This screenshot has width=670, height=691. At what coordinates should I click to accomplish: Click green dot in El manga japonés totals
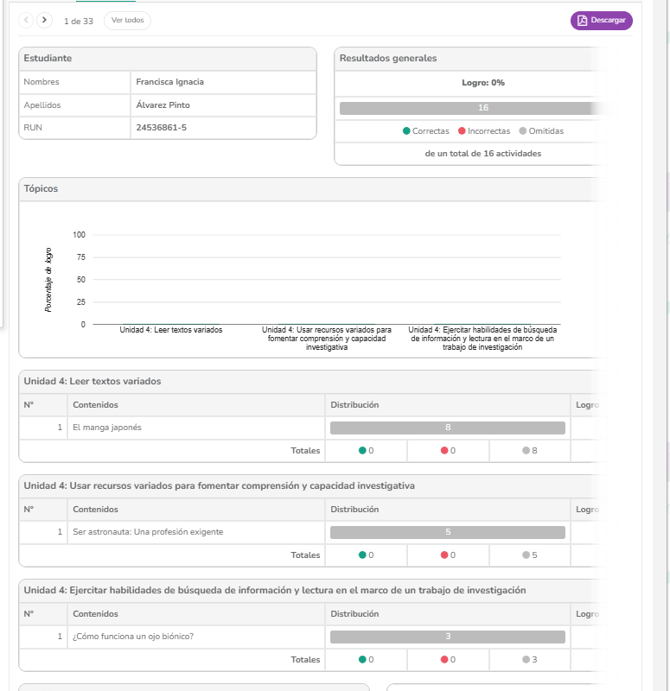tap(363, 451)
